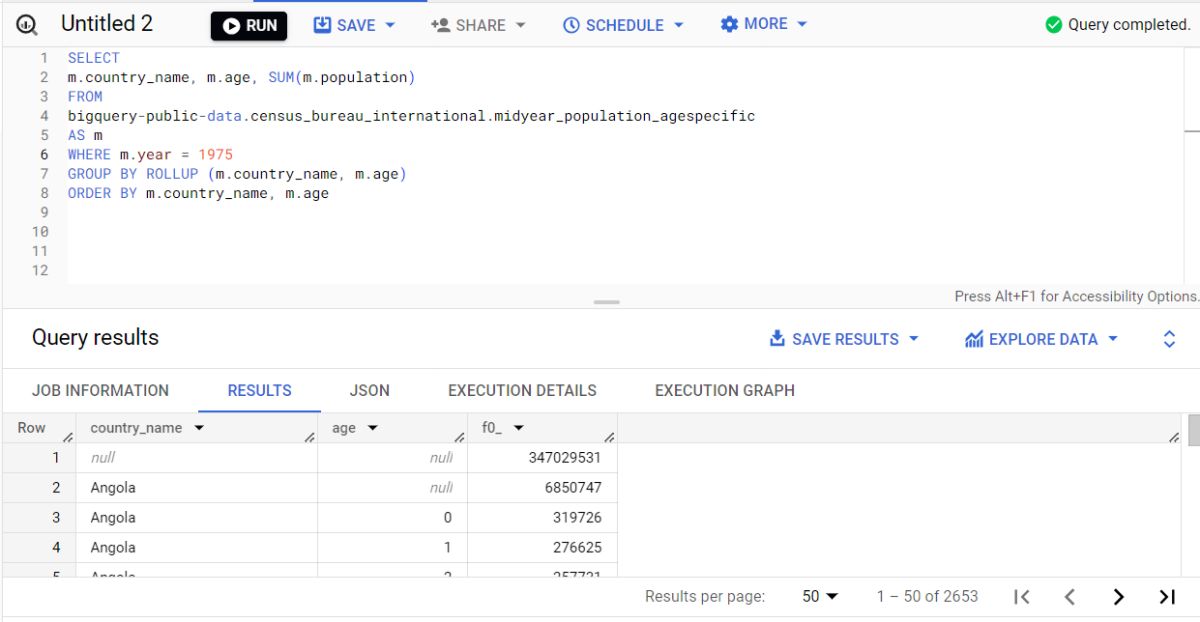Open the EXECUTION GRAPH tab
This screenshot has width=1200, height=622.
(x=724, y=390)
